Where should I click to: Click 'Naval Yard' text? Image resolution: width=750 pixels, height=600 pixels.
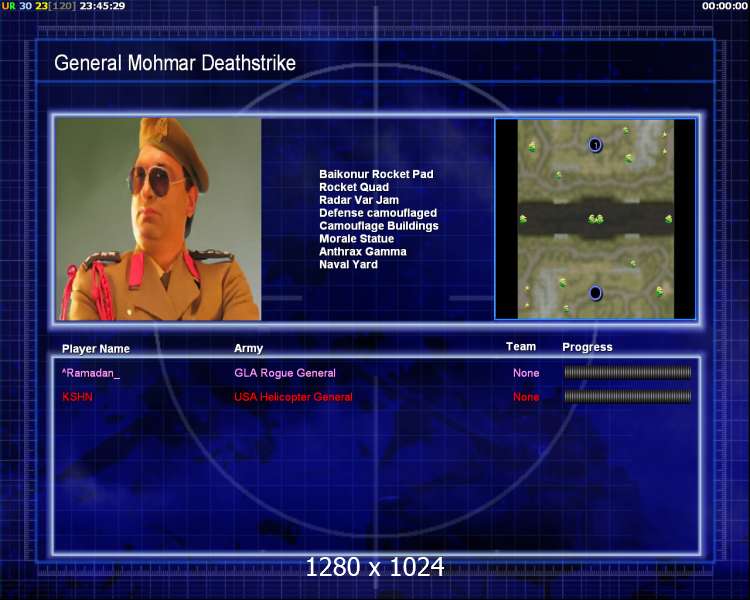tap(348, 265)
